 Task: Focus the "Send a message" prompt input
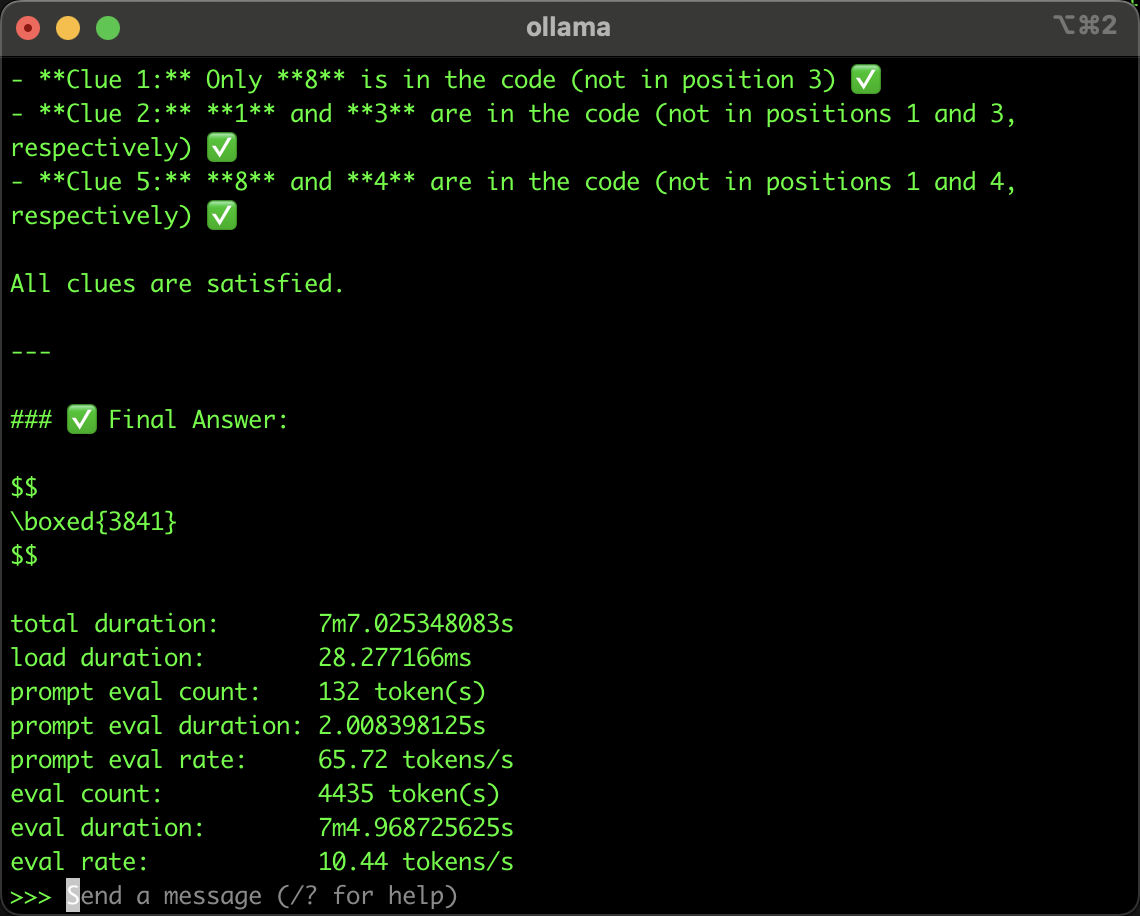point(262,895)
